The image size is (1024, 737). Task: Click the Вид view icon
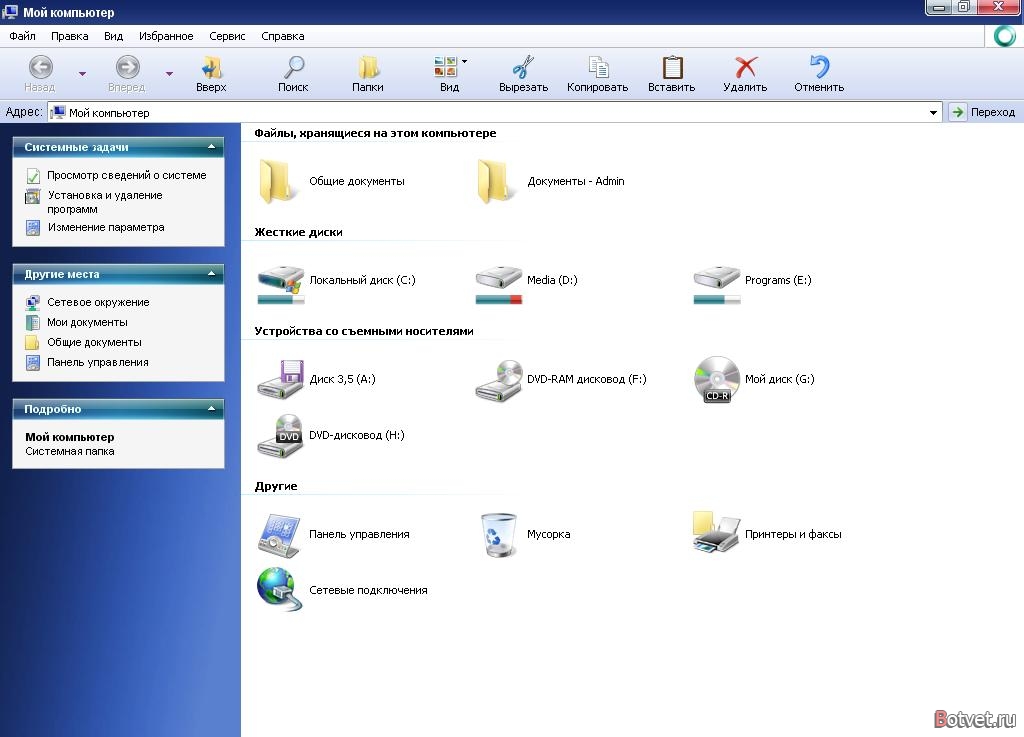click(x=446, y=67)
